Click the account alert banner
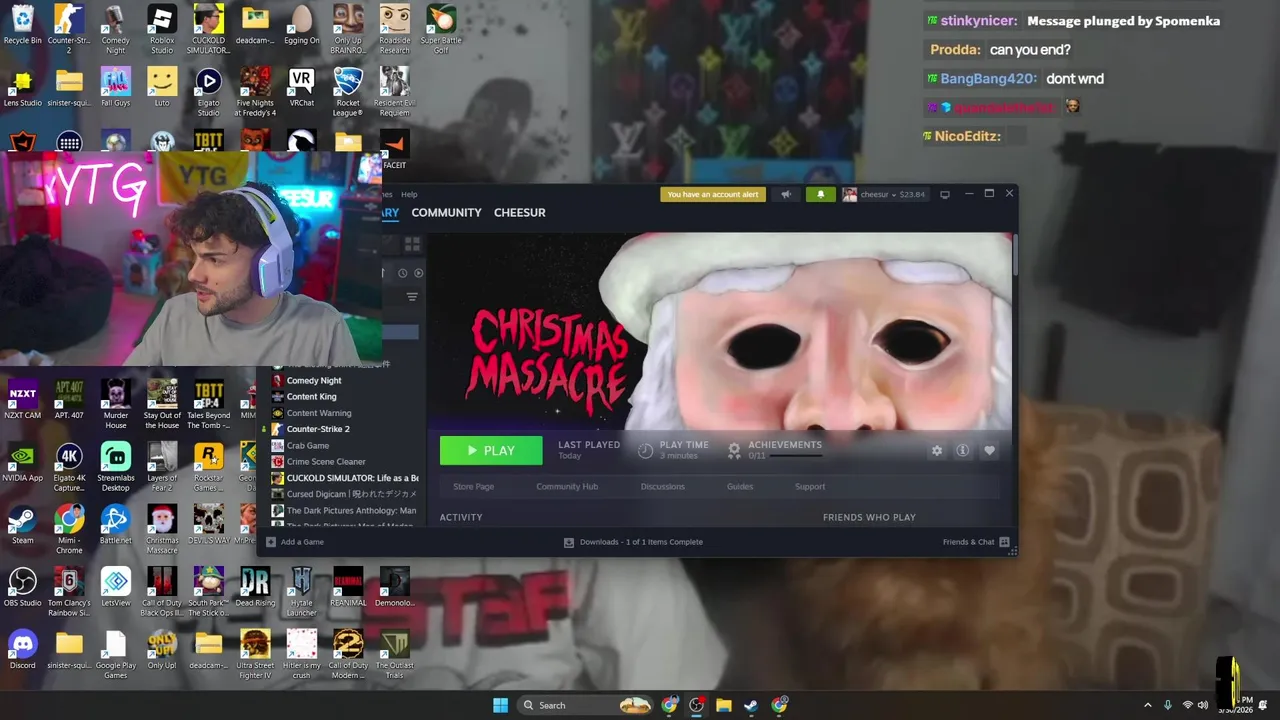This screenshot has height=720, width=1280. (713, 194)
